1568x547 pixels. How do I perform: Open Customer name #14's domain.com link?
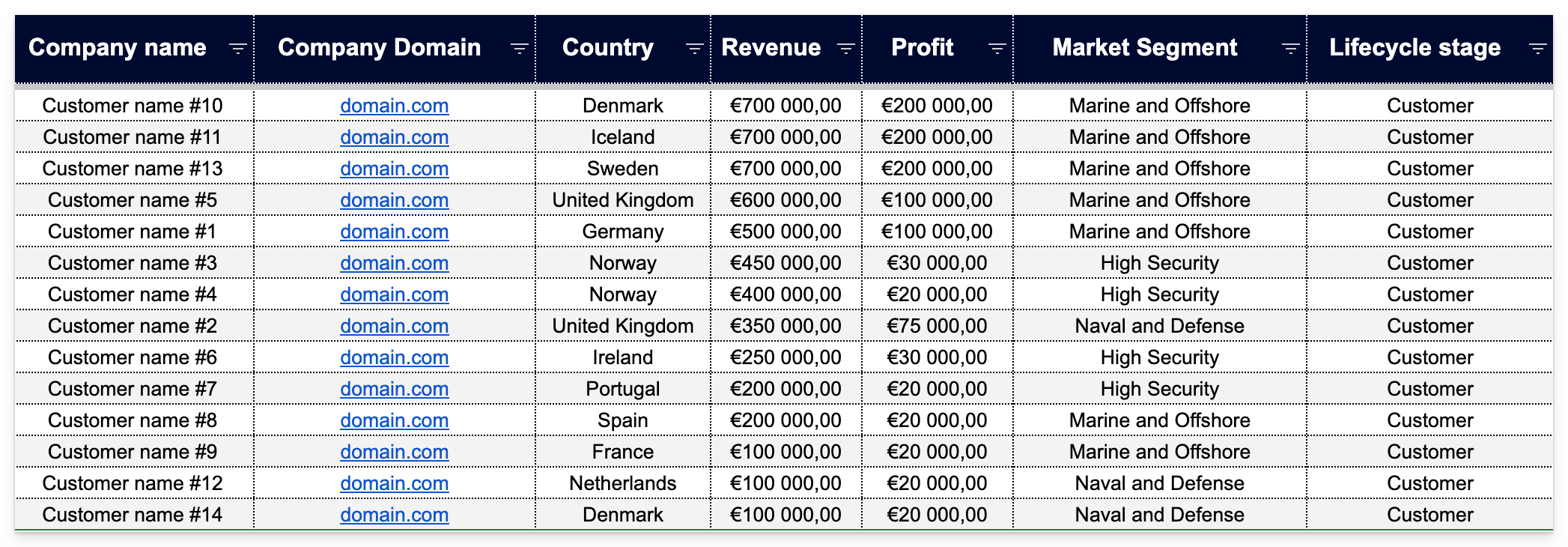pos(394,515)
